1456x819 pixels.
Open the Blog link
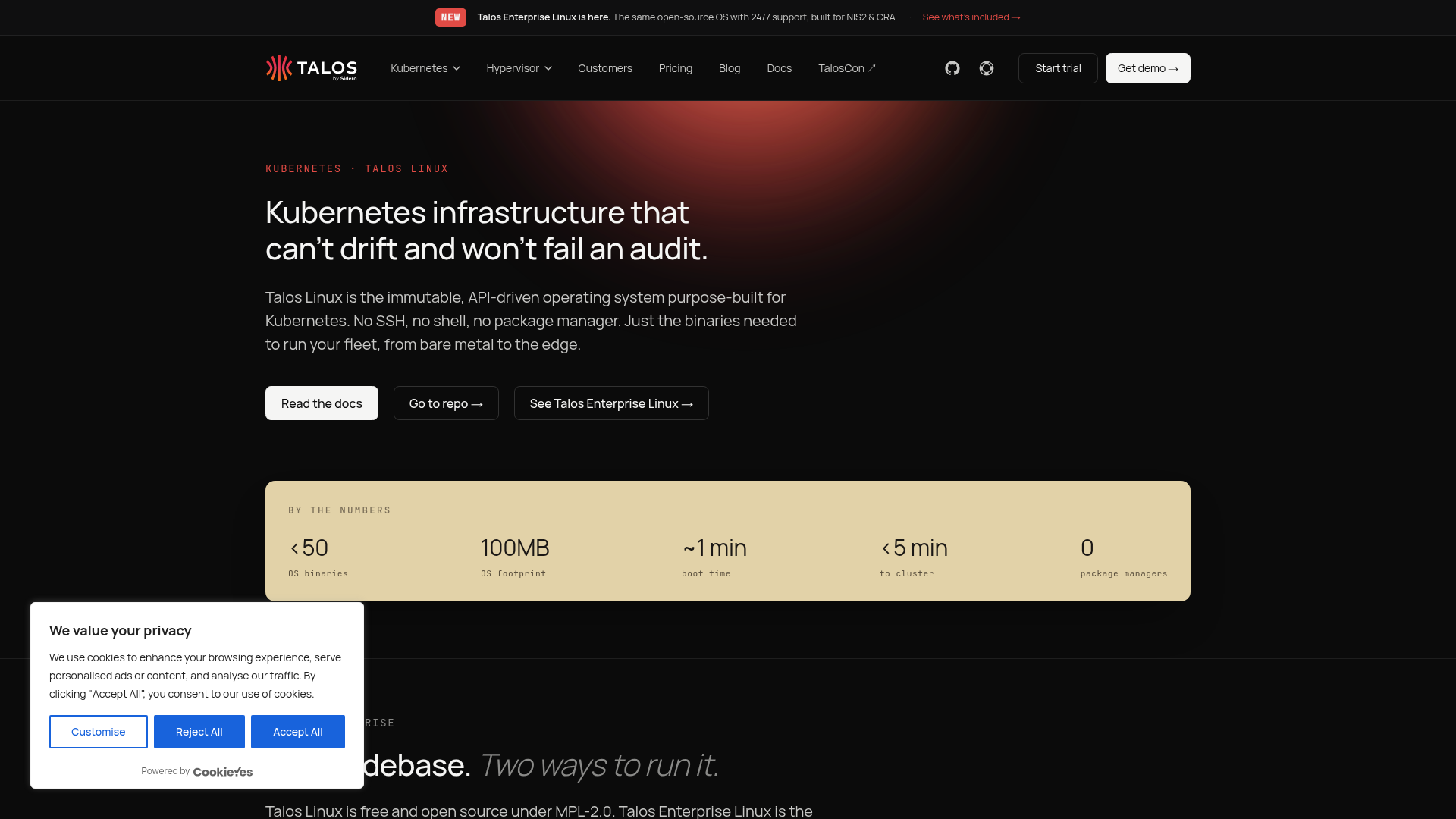tap(730, 68)
